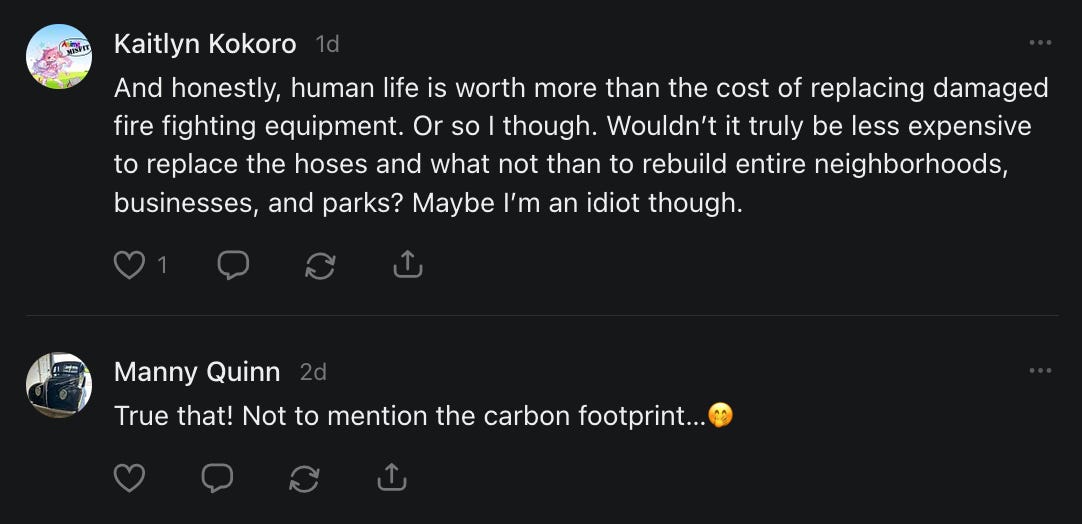Restack Kaitlyn Kokoro's comment
This screenshot has height=524, width=1082.
(x=320, y=265)
